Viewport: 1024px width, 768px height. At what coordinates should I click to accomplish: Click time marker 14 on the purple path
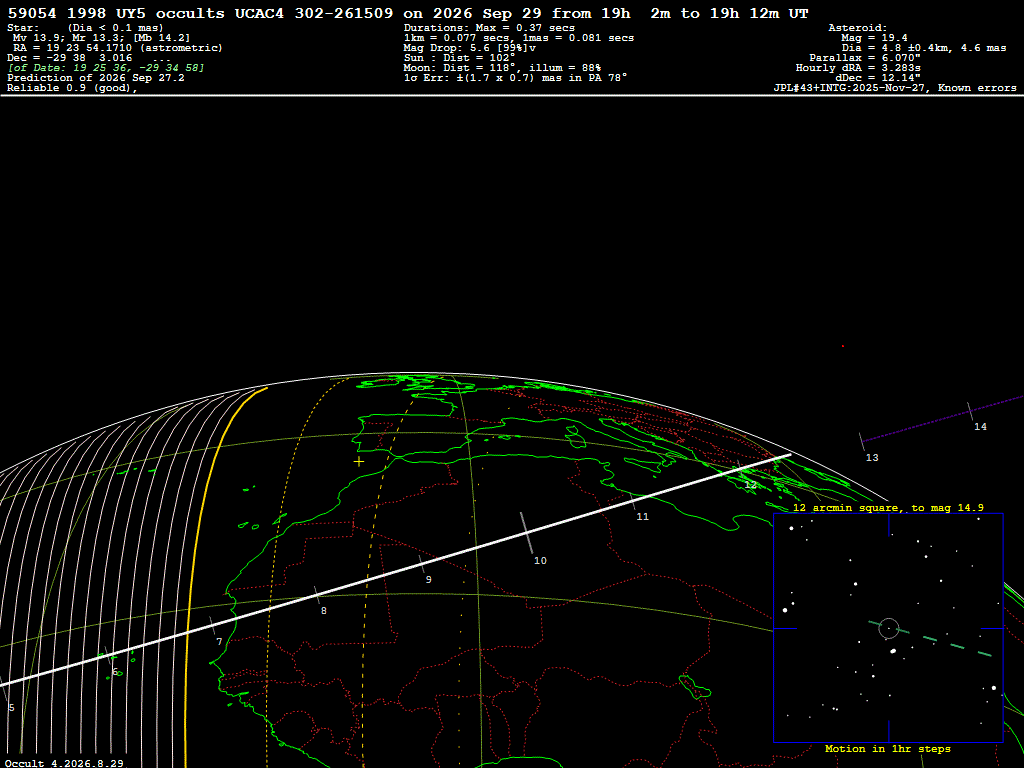980,426
